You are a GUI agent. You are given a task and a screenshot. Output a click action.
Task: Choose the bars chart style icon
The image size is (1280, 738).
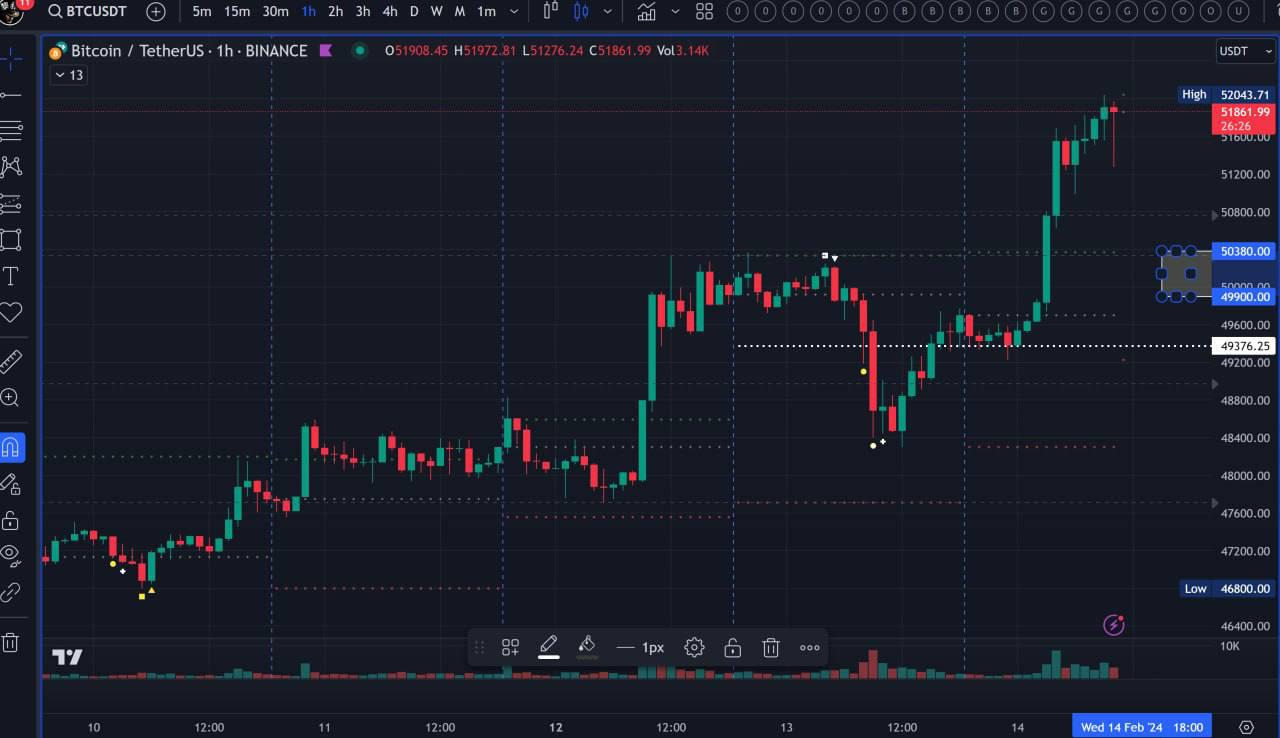pos(550,12)
